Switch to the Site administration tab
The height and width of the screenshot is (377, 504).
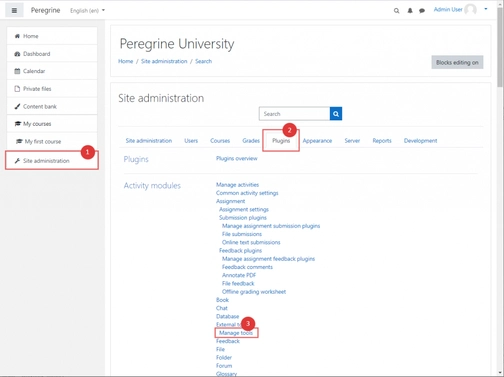click(149, 141)
